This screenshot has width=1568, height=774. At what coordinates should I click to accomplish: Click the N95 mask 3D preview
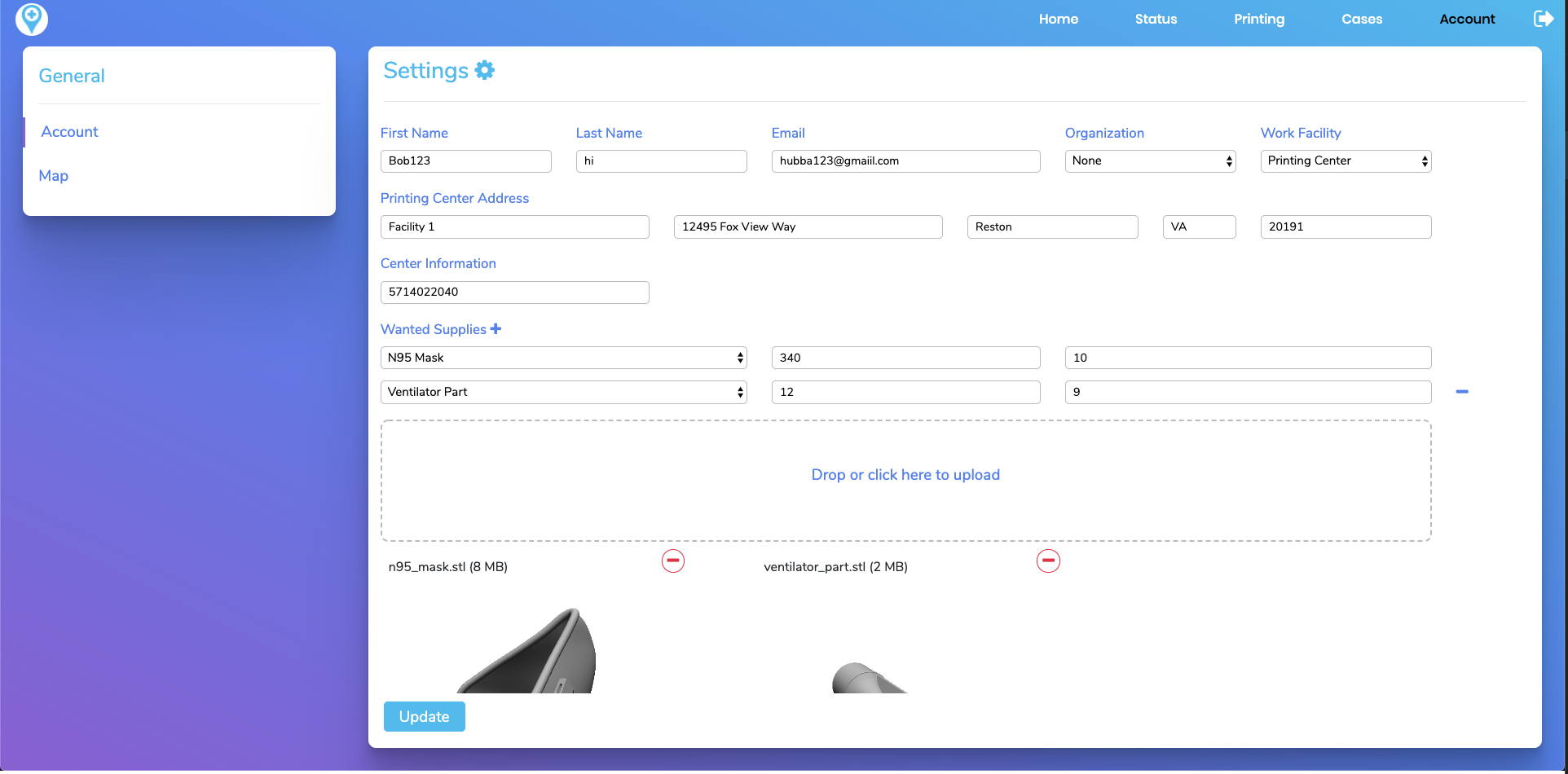tap(526, 651)
